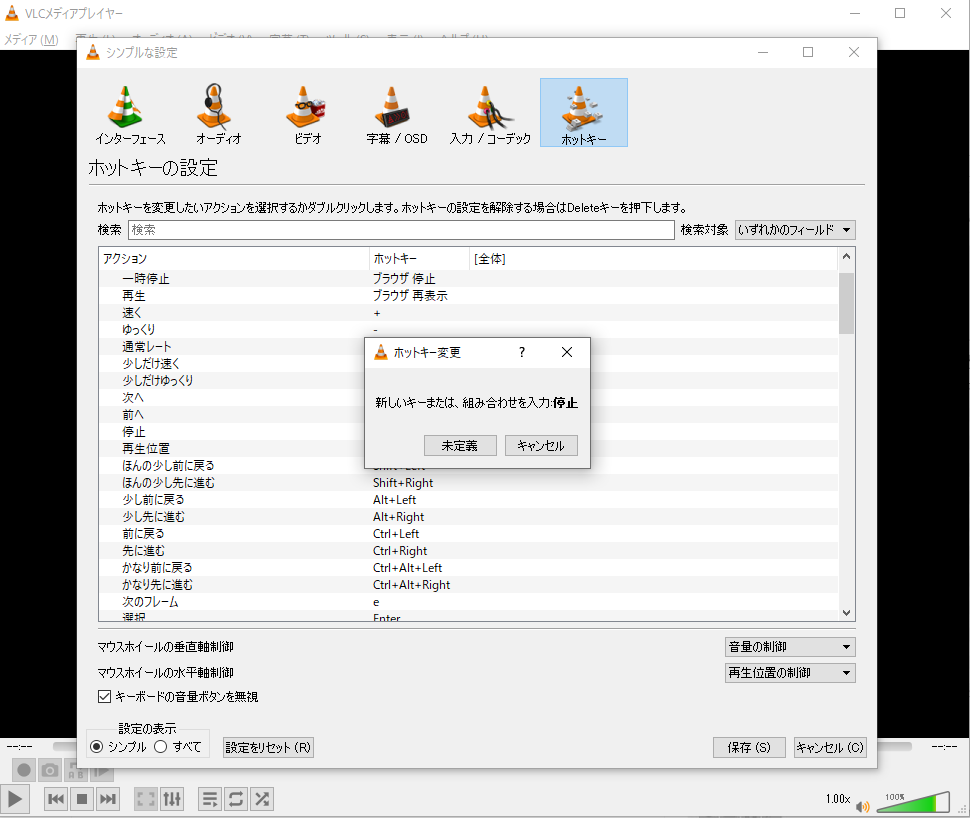970x818 pixels.
Task: Mute audio via the speaker icon
Action: [x=862, y=806]
